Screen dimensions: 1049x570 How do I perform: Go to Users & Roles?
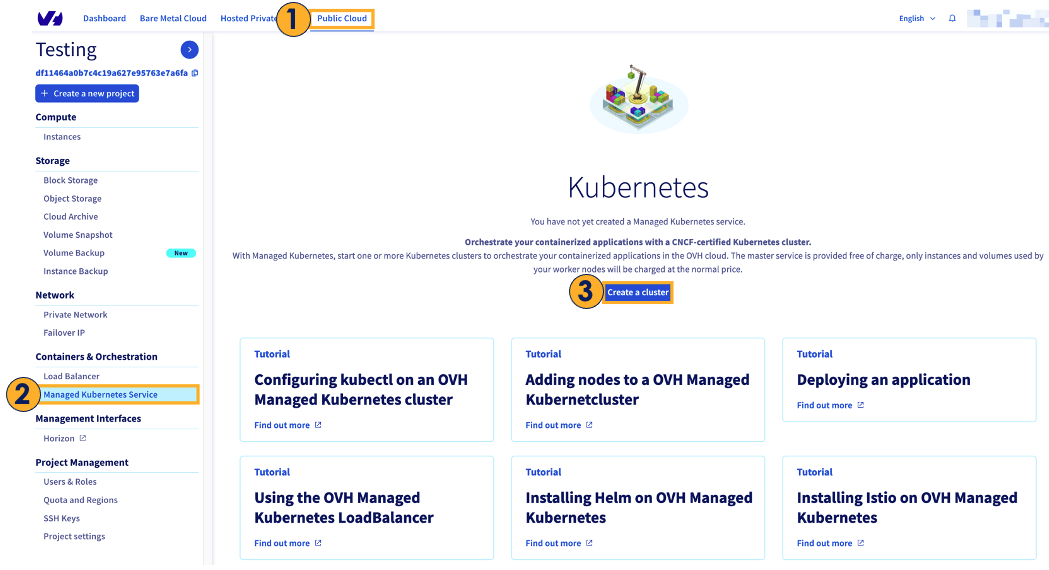(x=70, y=482)
